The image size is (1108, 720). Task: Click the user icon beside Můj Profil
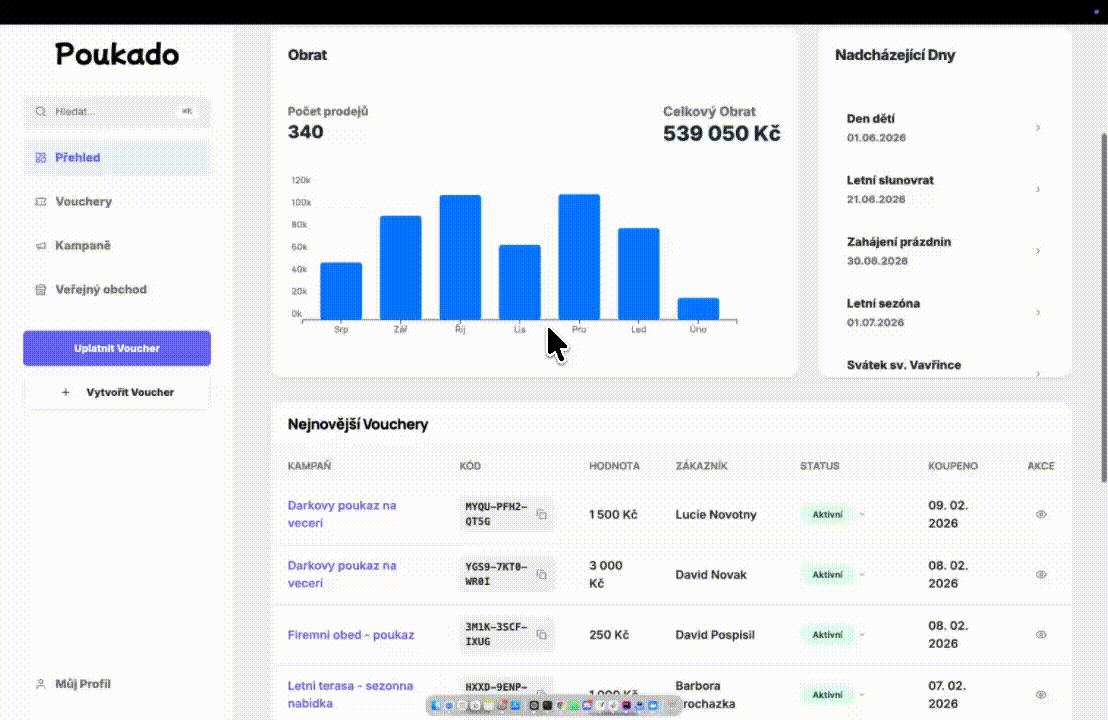pos(41,684)
